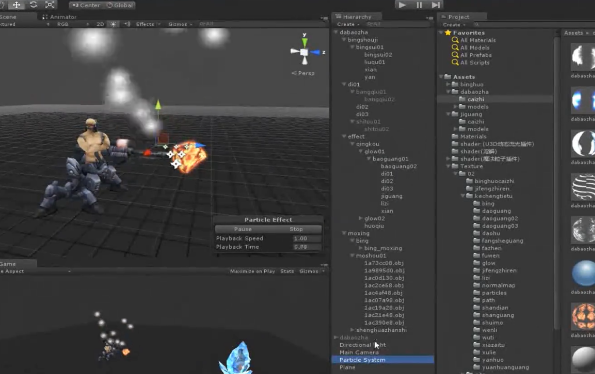Toggle Maximize on Play in Game view
Screen dimensions: 595x374
point(252,271)
